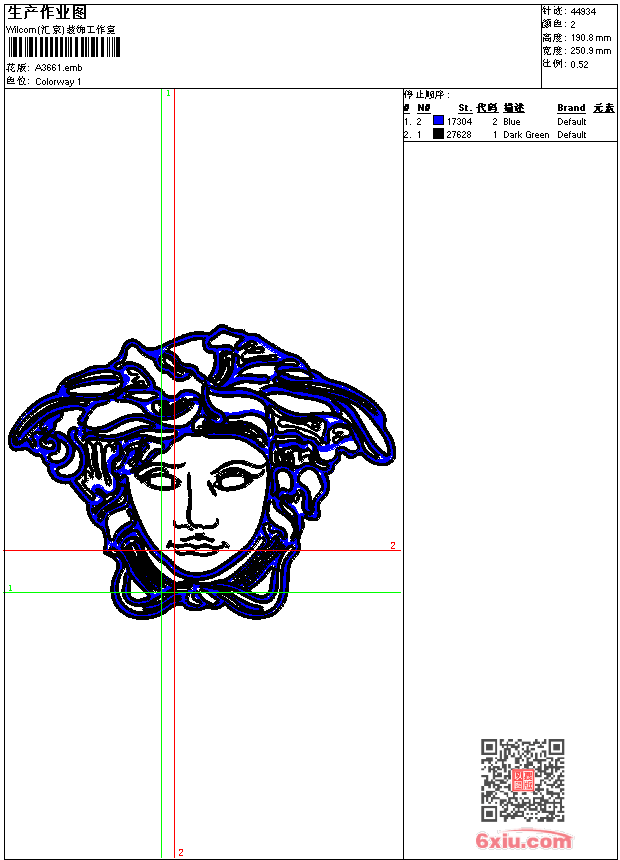Screen dimensions: 620x860
Task: Click the 停止顺序 heading
Action: pyautogui.click(x=426, y=94)
